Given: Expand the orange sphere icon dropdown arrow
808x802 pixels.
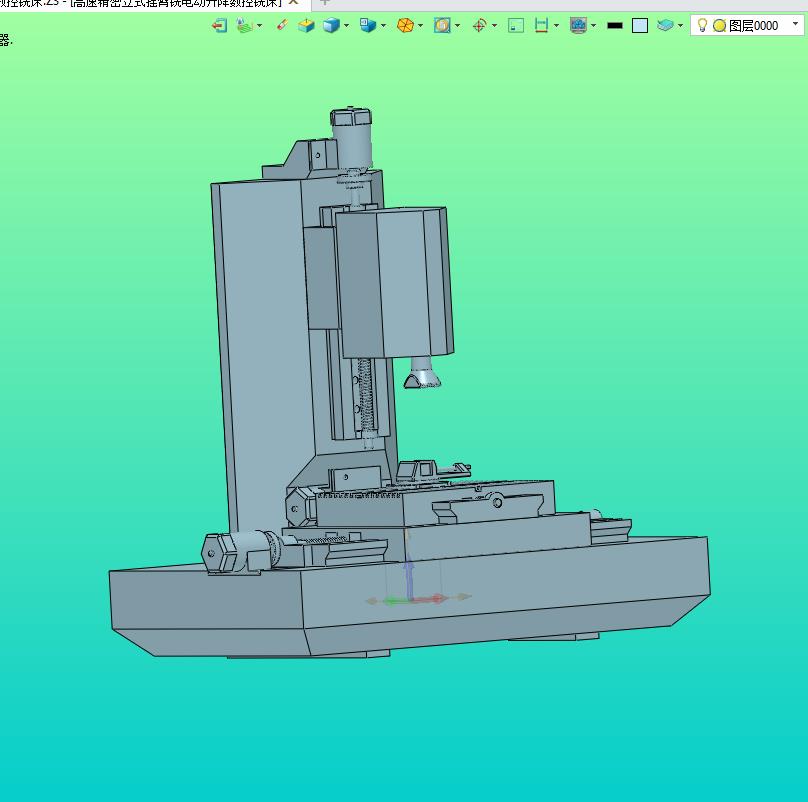Looking at the screenshot, I should pyautogui.click(x=421, y=25).
